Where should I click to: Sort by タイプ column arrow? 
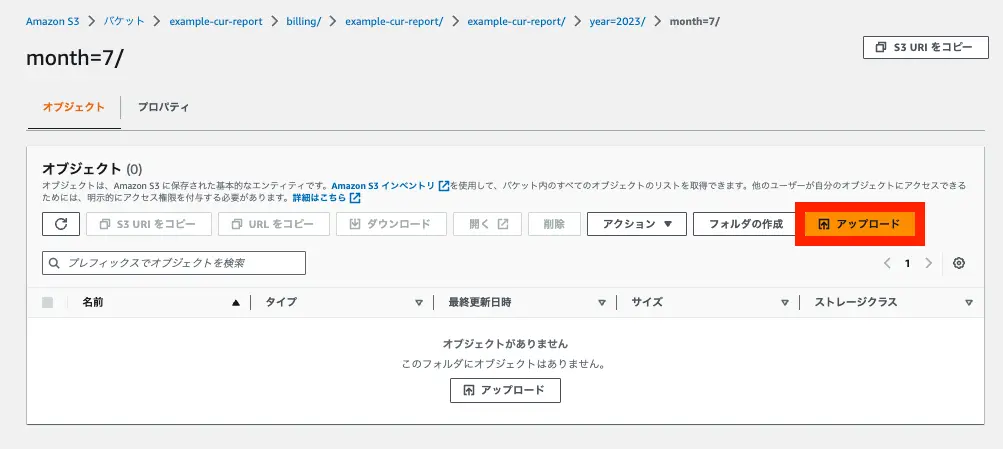pos(419,302)
